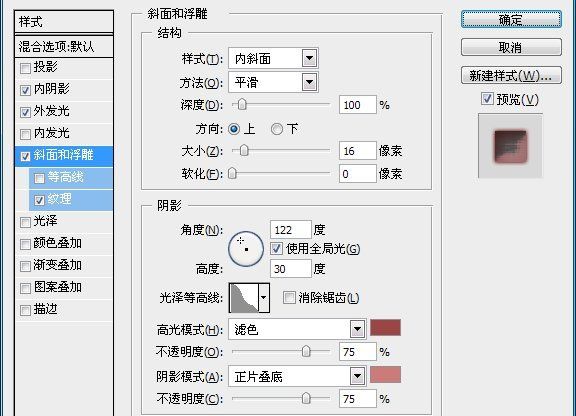Click the 软化 input field showing 0
The image size is (576, 416).
(358, 173)
